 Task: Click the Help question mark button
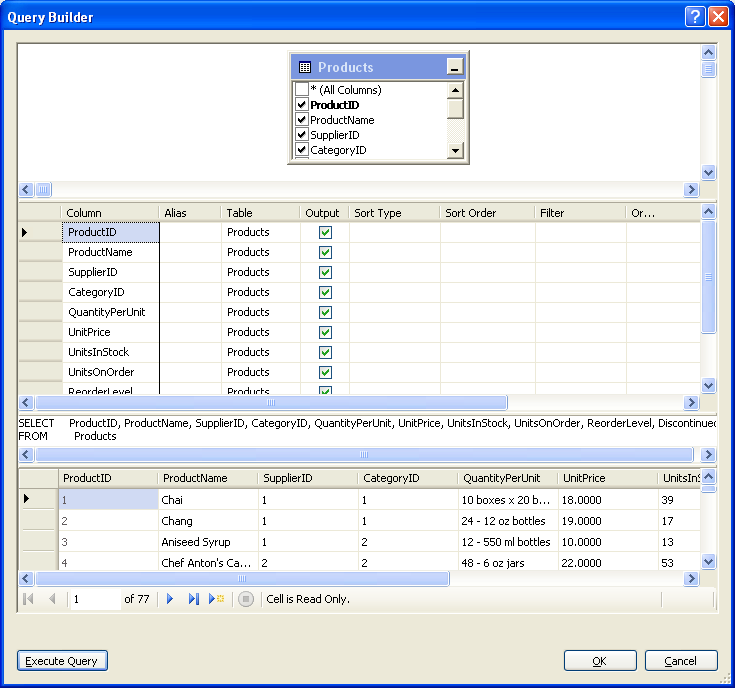tap(695, 16)
